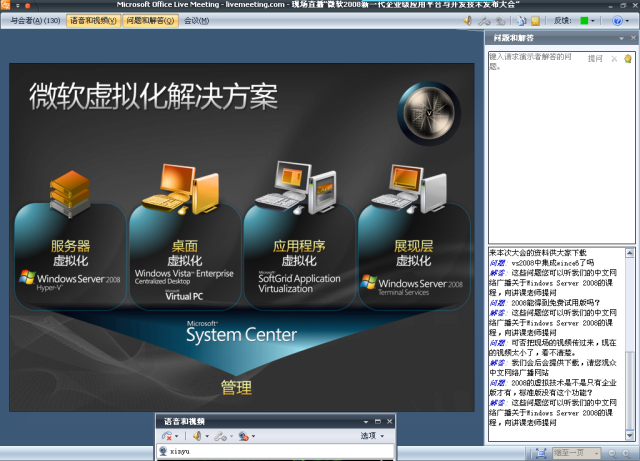Toggle the 语音和视频(V) panel button
This screenshot has width=640, height=461.
tap(92, 20)
